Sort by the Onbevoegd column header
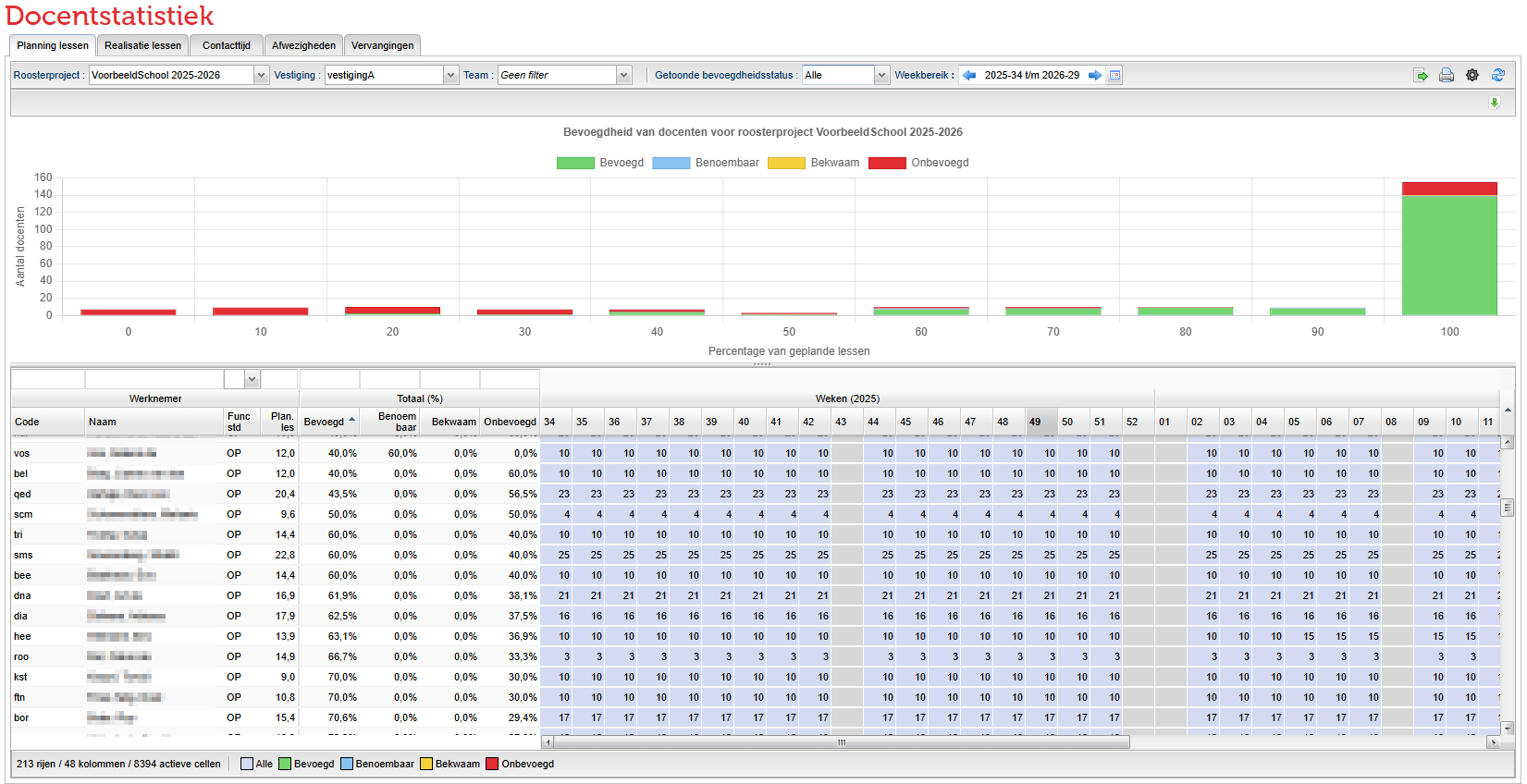The image size is (1527, 784). pos(510,423)
